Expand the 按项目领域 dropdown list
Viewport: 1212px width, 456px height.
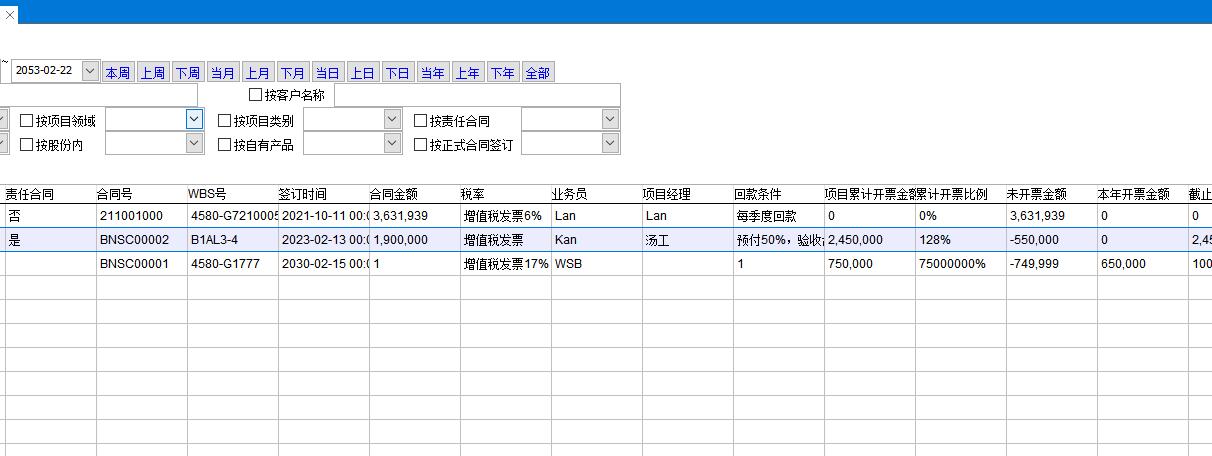point(194,119)
